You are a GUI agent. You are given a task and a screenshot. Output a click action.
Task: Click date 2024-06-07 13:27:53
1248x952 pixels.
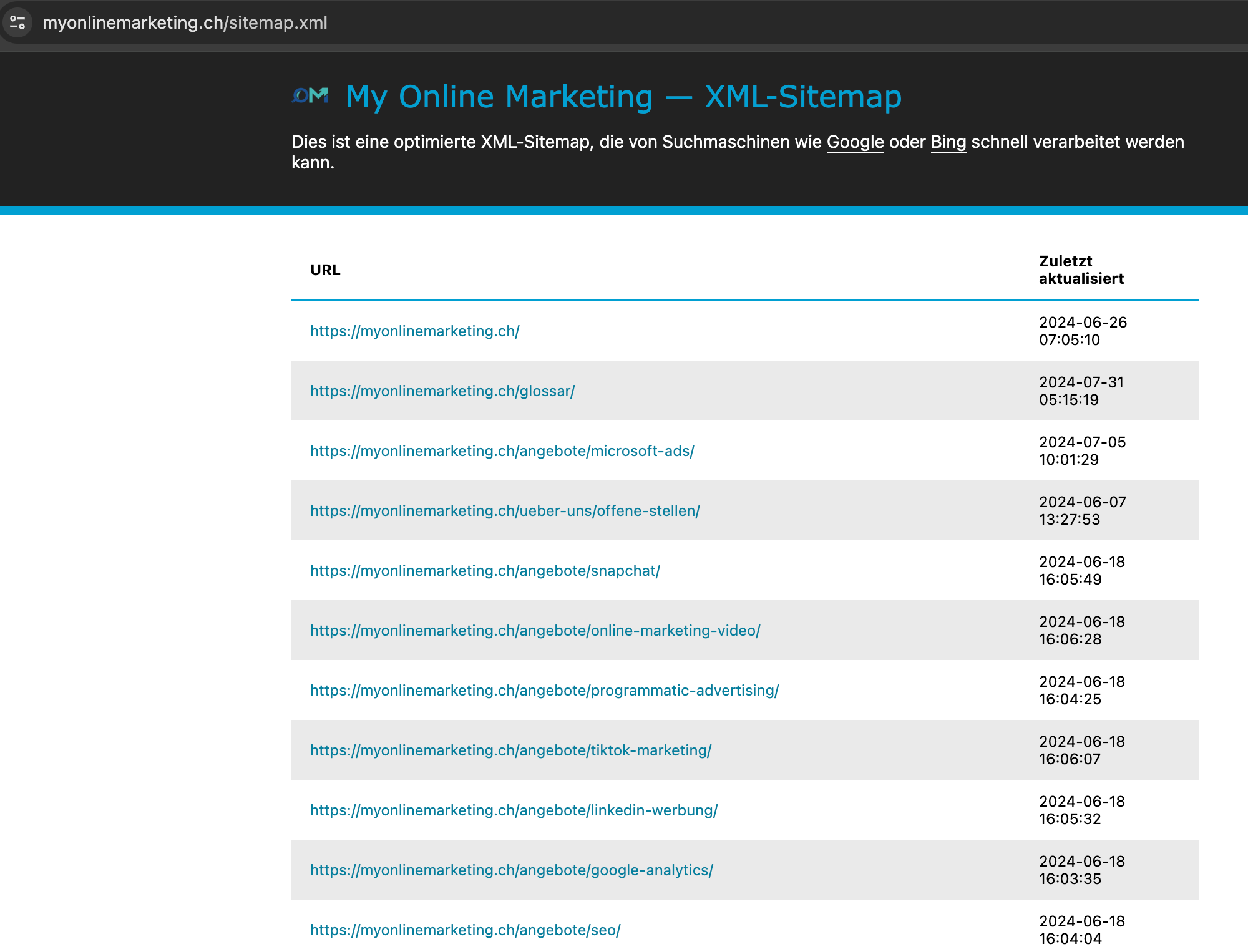coord(1082,511)
